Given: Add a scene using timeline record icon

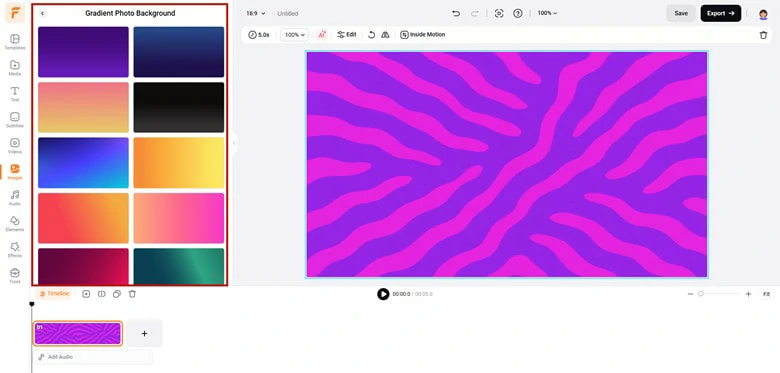Looking at the screenshot, I should [86, 294].
